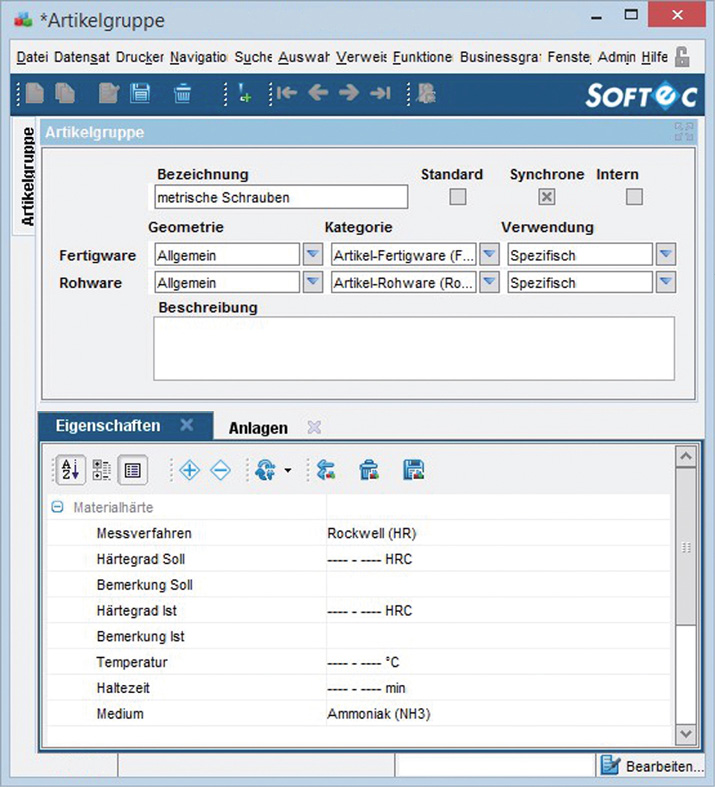Toggle the property description list icon

pyautogui.click(x=132, y=470)
